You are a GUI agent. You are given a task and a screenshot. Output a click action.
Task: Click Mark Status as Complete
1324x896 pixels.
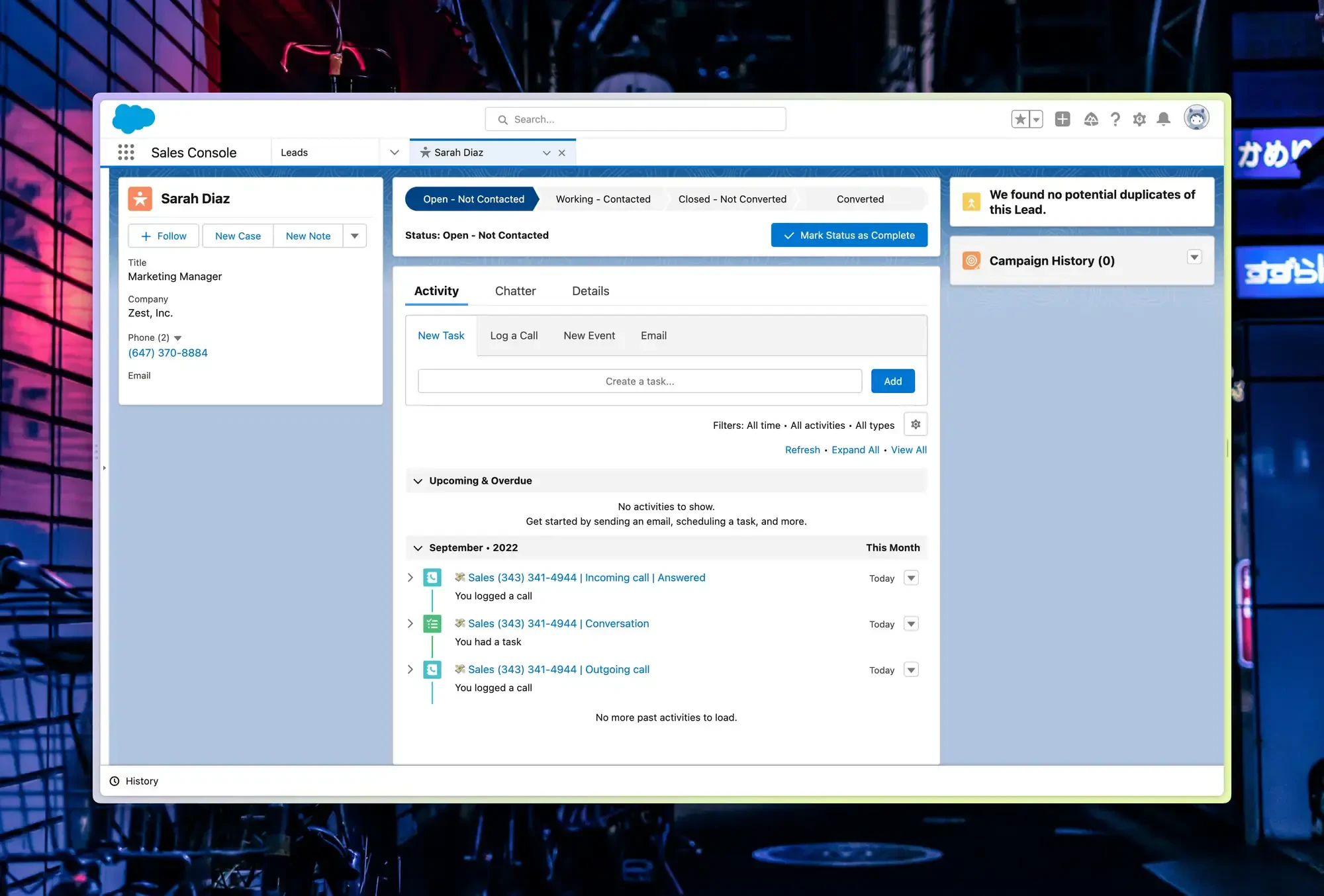[x=849, y=235]
